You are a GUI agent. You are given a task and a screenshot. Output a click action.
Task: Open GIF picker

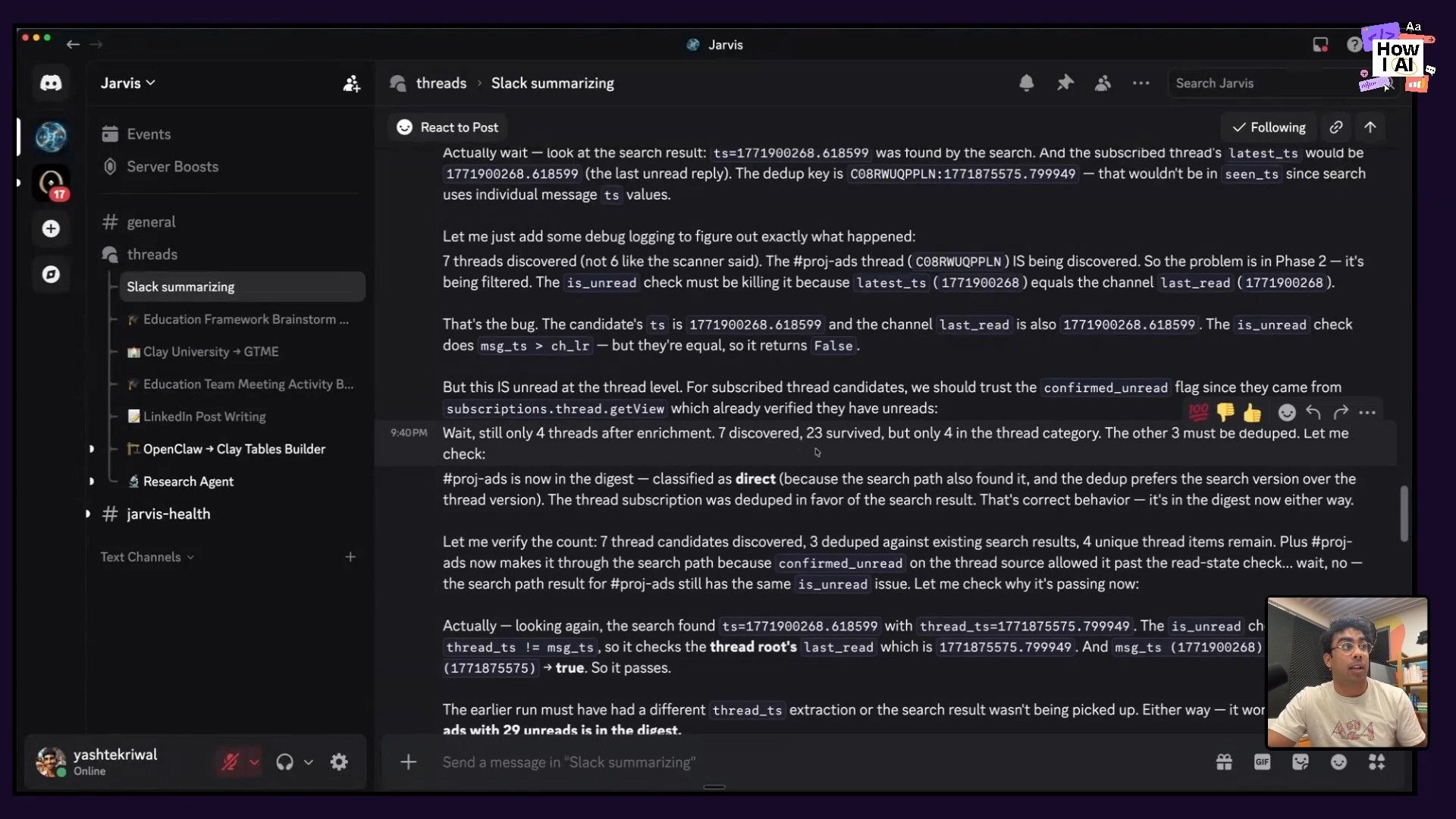1262,762
